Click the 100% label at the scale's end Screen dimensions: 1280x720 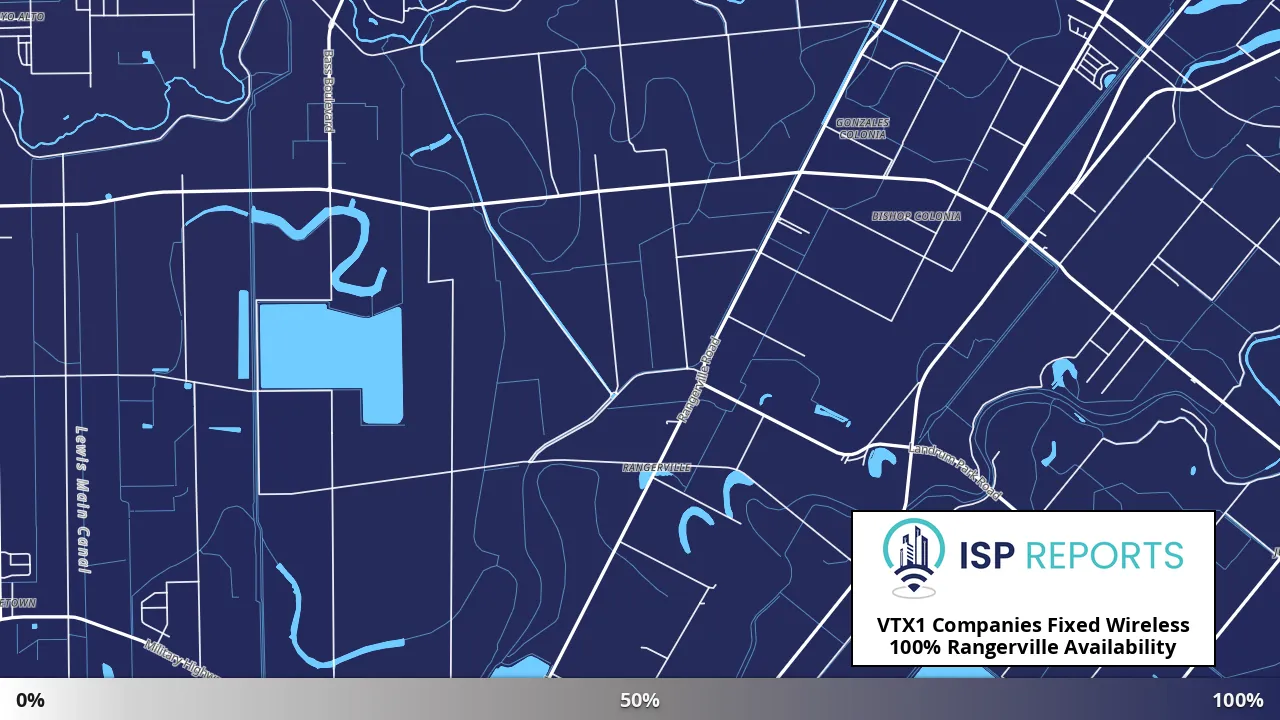(1238, 700)
